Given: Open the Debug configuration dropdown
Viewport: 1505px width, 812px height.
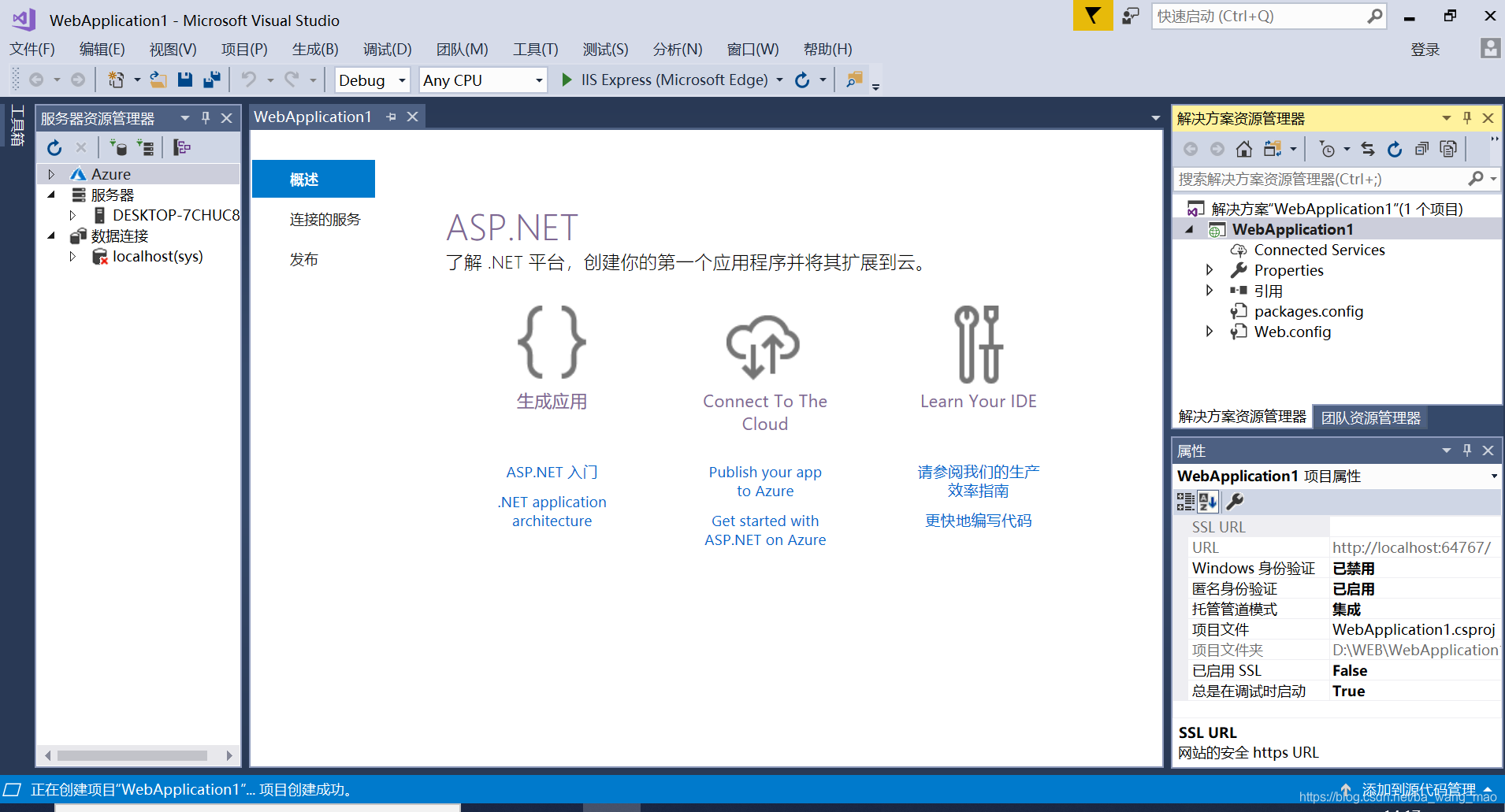Looking at the screenshot, I should click(402, 80).
